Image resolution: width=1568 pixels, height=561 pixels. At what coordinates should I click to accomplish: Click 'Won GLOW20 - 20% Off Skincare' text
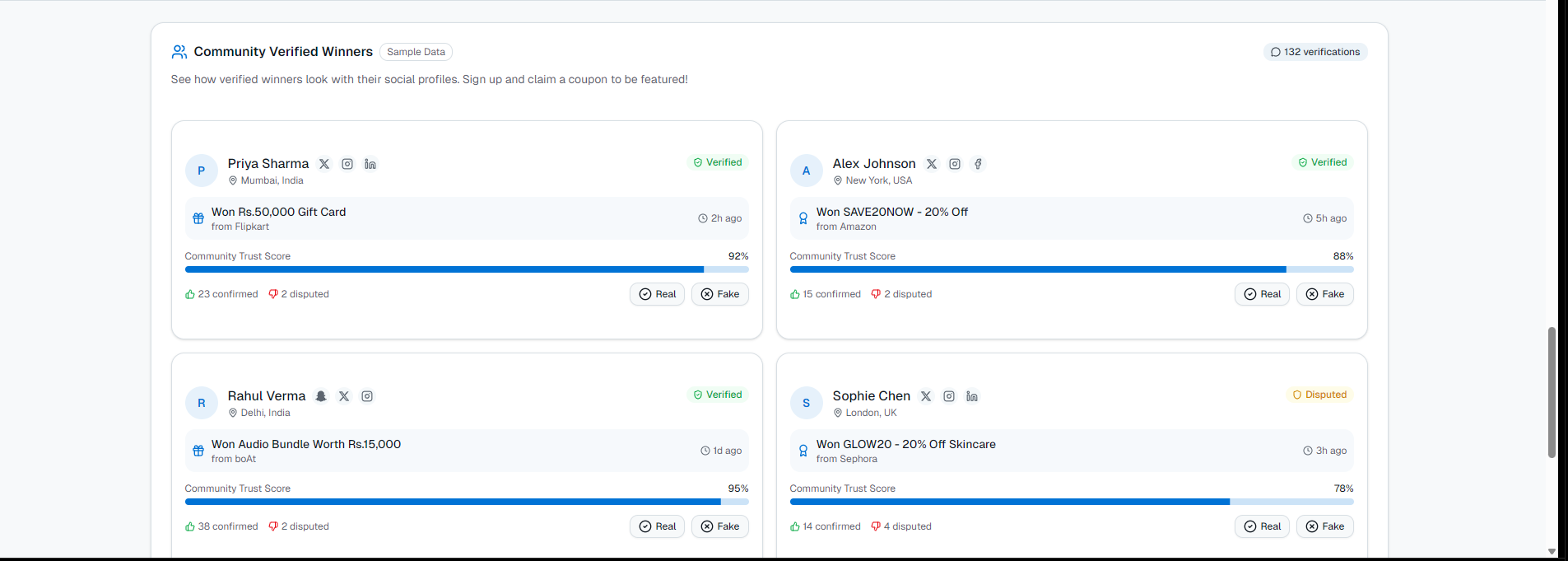click(906, 444)
